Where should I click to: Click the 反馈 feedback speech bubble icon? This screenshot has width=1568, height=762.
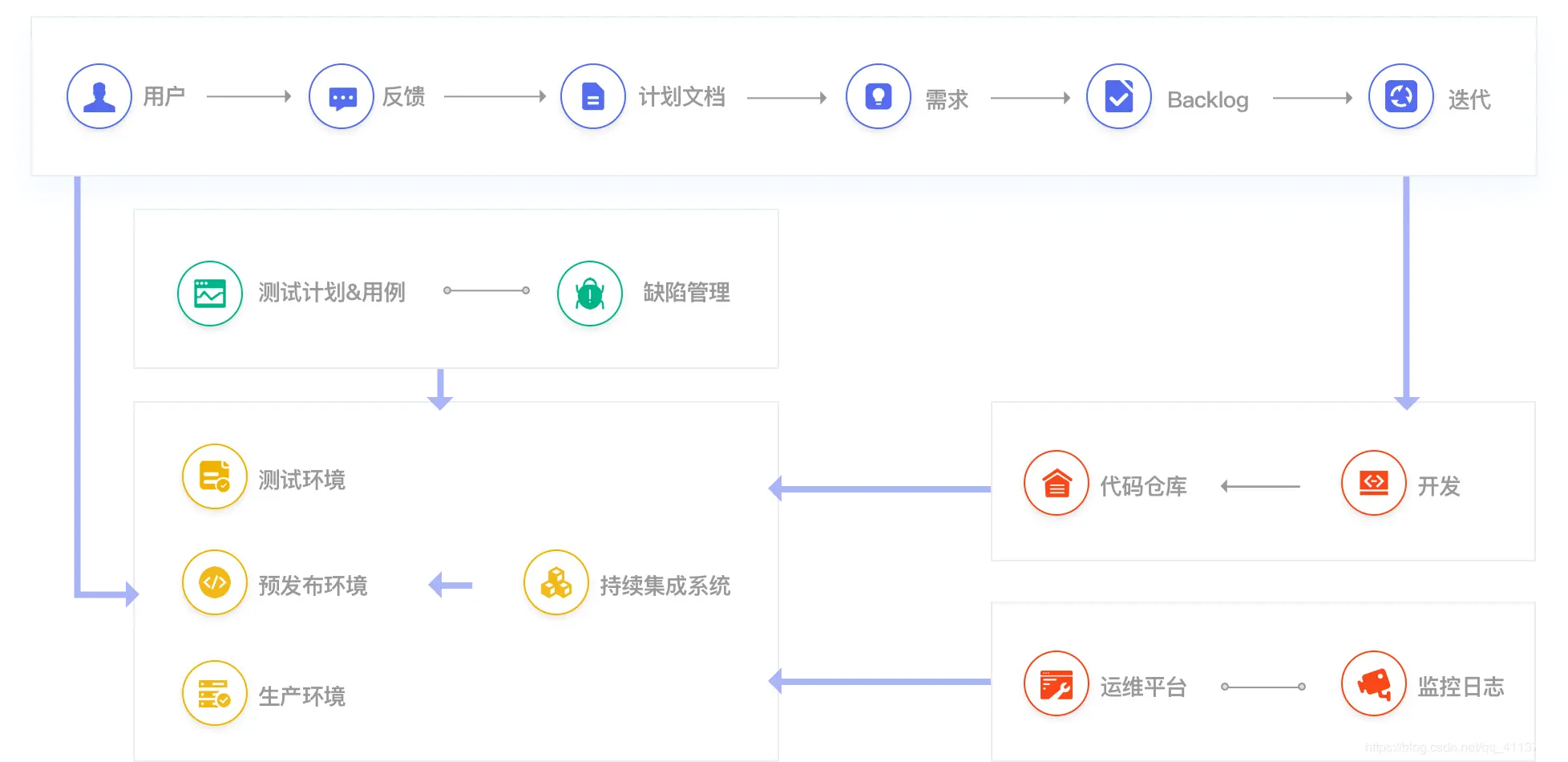point(341,95)
